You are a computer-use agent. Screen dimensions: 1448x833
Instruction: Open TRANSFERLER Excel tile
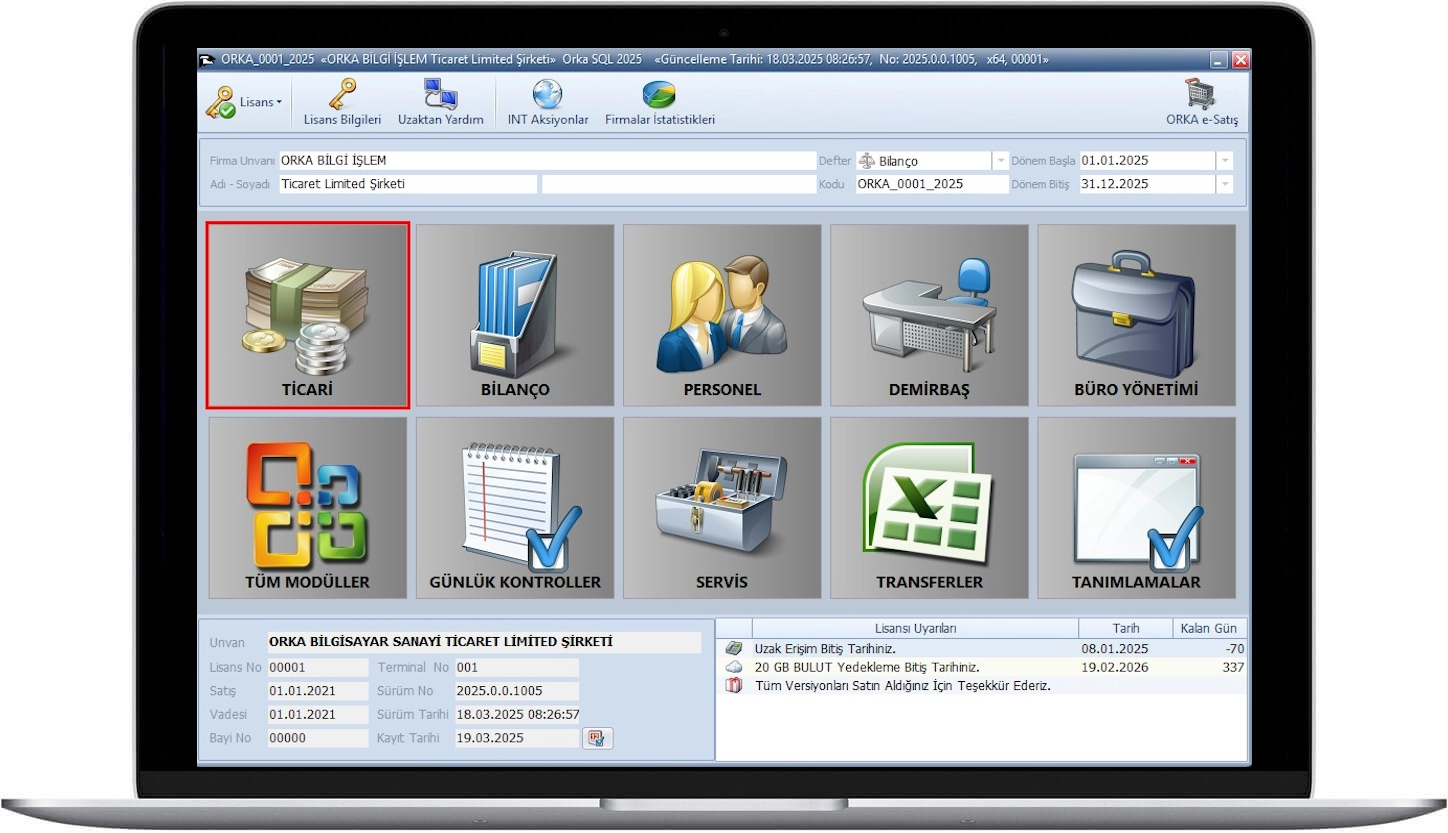pos(929,508)
